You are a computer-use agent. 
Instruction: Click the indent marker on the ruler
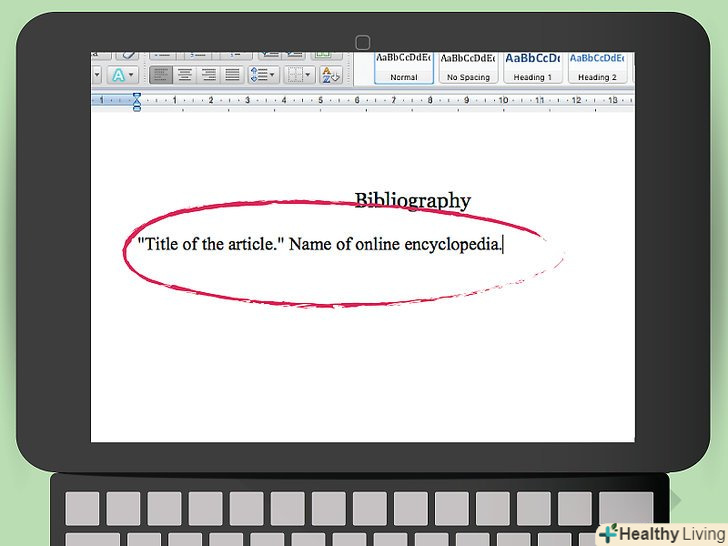point(137,100)
